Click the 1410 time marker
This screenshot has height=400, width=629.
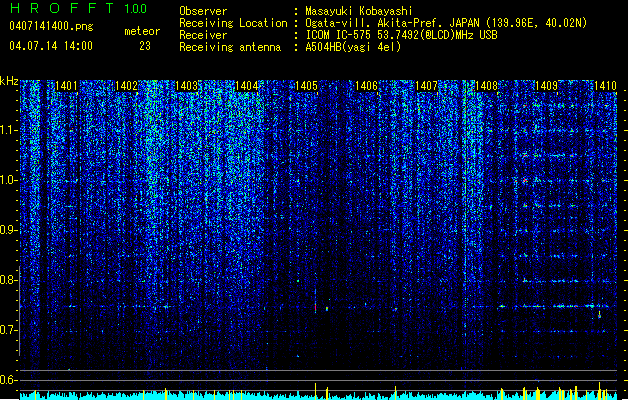point(605,86)
